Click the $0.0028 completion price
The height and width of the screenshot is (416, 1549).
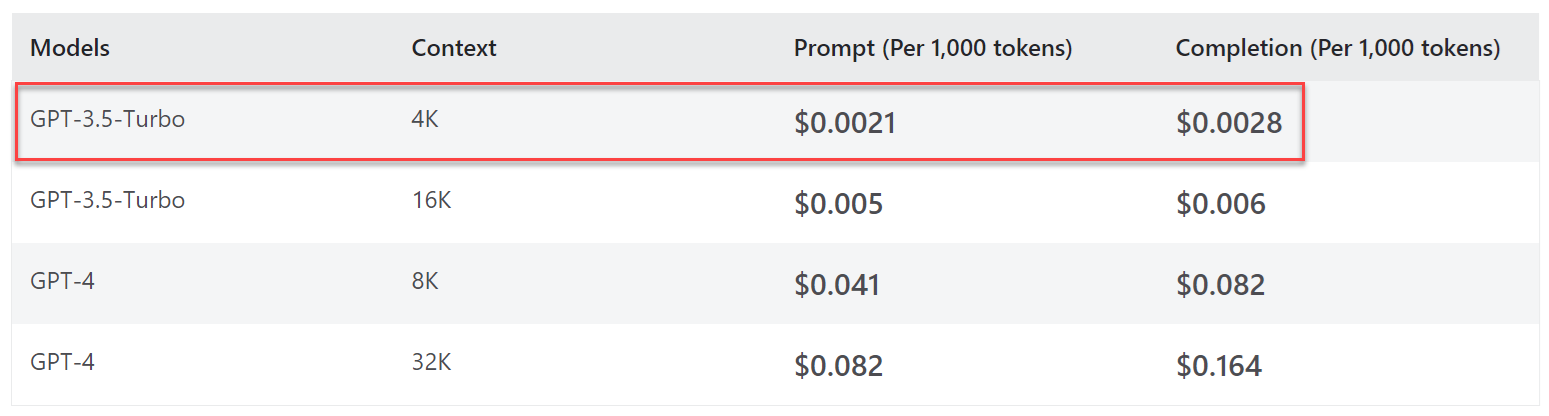1228,123
